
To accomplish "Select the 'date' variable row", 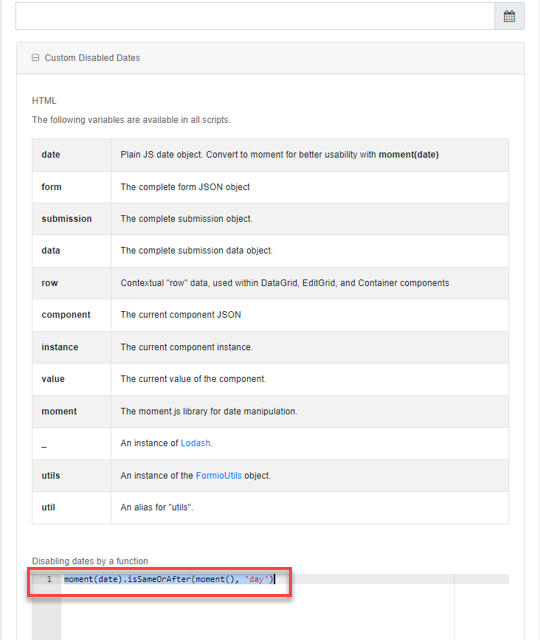I will click(270, 155).
